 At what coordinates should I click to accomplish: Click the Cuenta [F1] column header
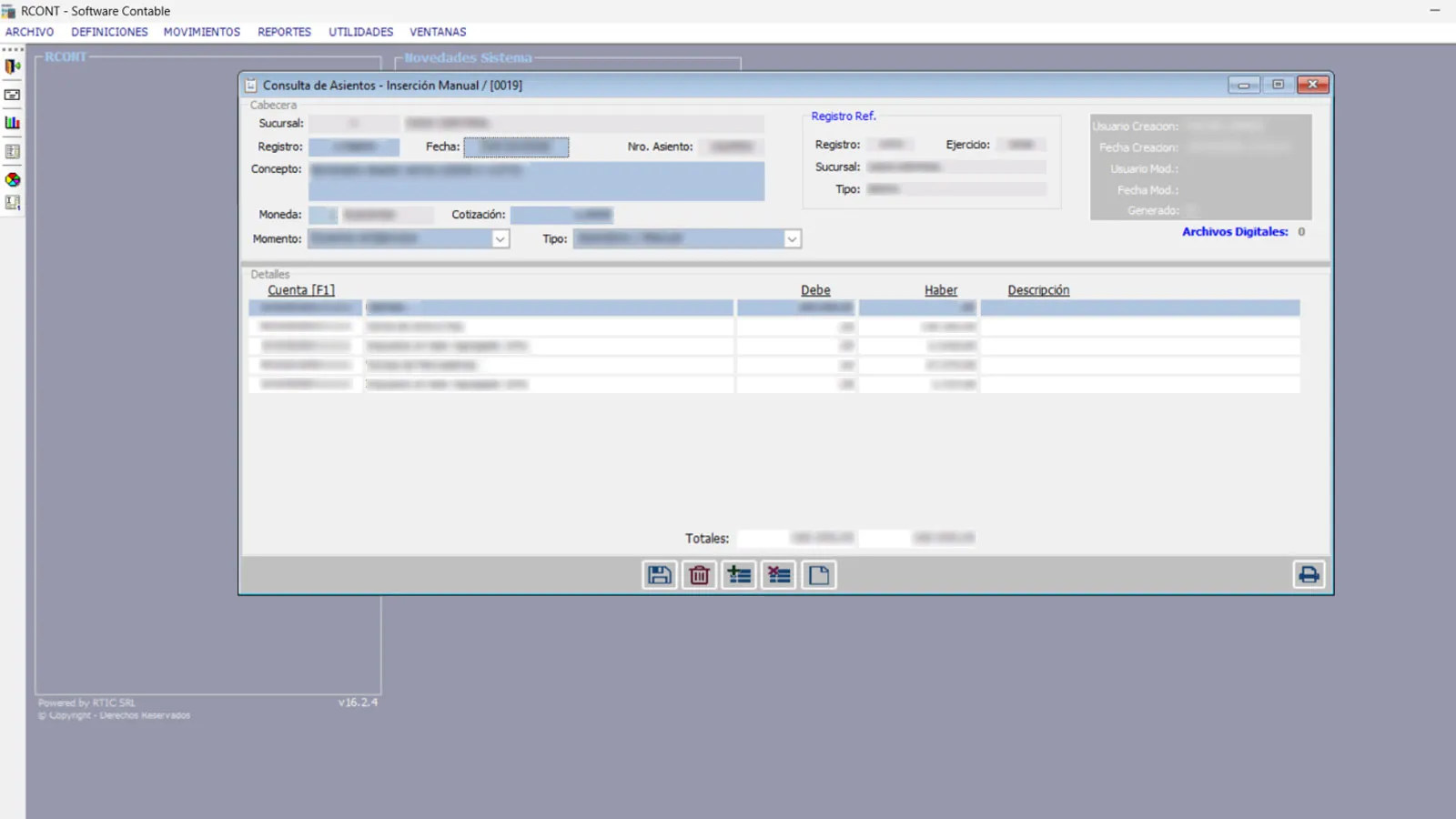point(301,290)
